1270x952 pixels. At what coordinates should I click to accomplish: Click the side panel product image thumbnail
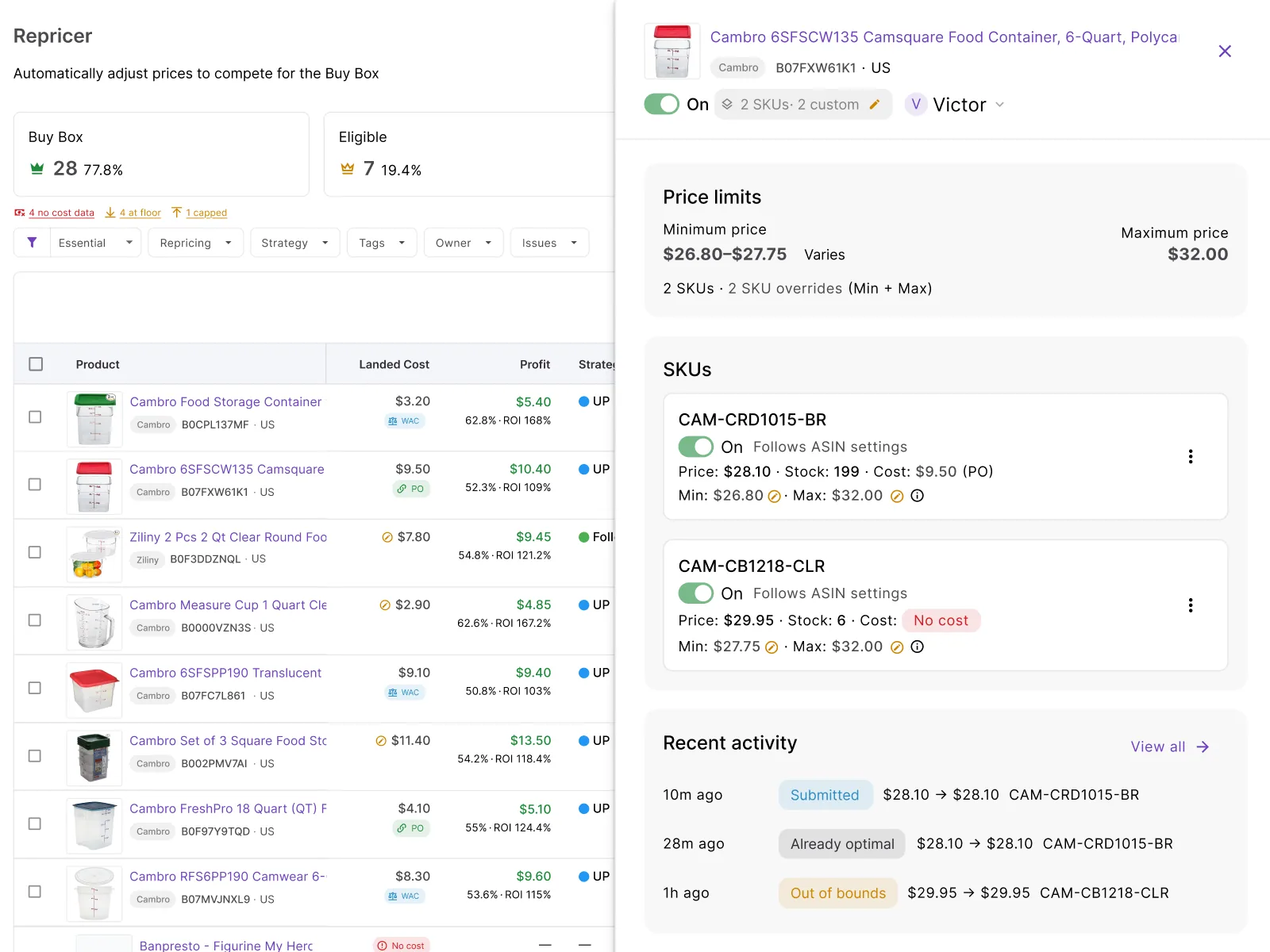pos(672,52)
